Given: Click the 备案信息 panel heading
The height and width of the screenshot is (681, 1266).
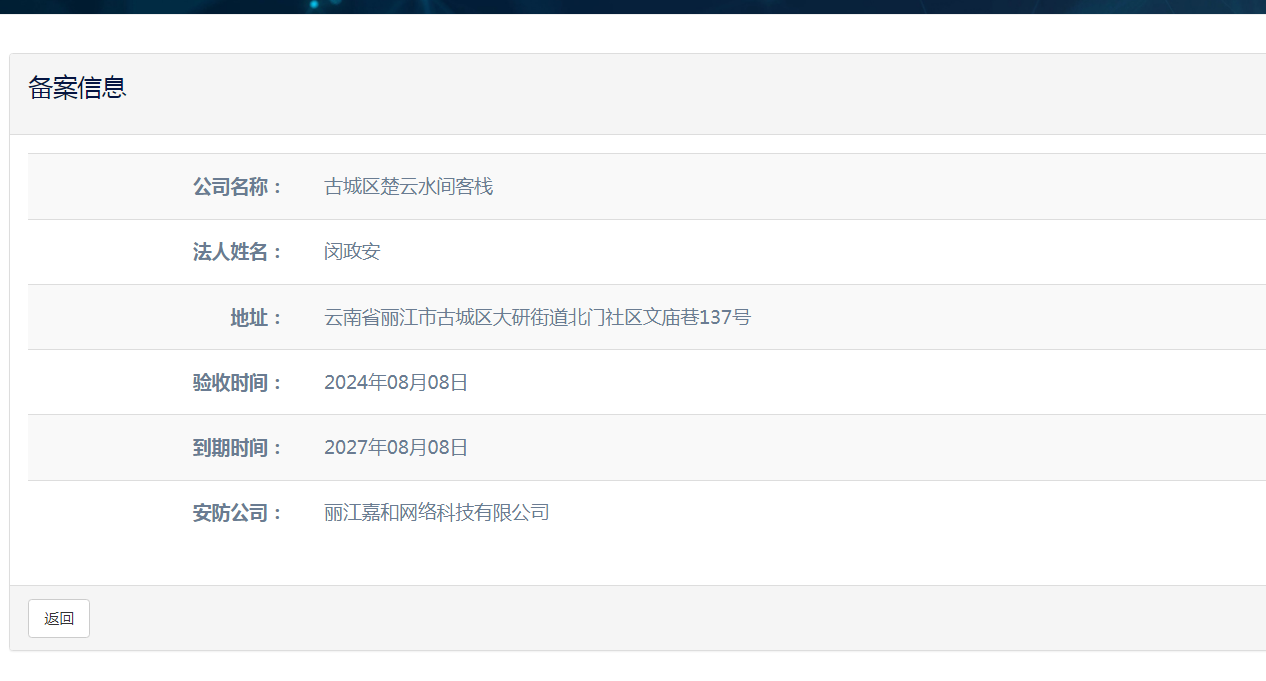Looking at the screenshot, I should pos(77,88).
